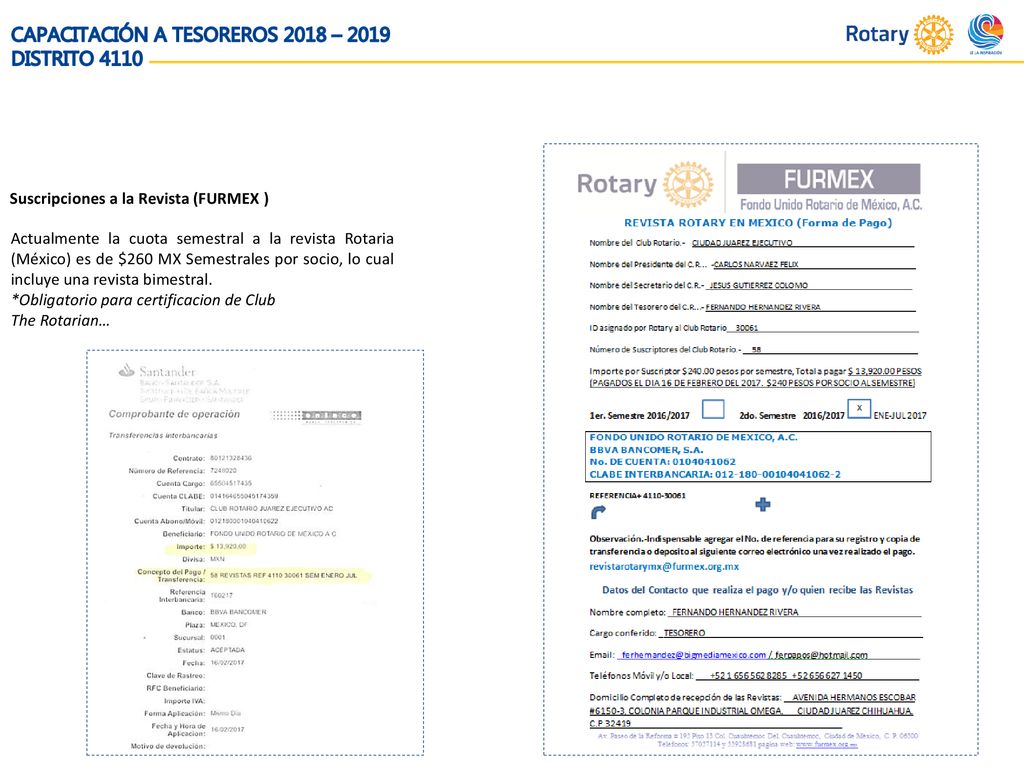The width and height of the screenshot is (1024, 768).
Task: Click the Cargo conferido value TESORERO
Action: [x=684, y=633]
